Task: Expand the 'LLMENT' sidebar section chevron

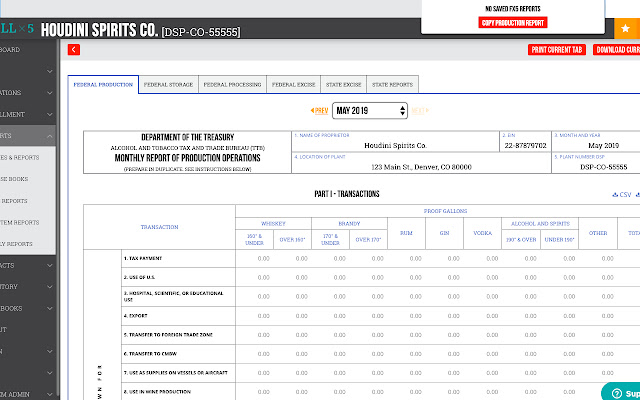Action: (50, 114)
